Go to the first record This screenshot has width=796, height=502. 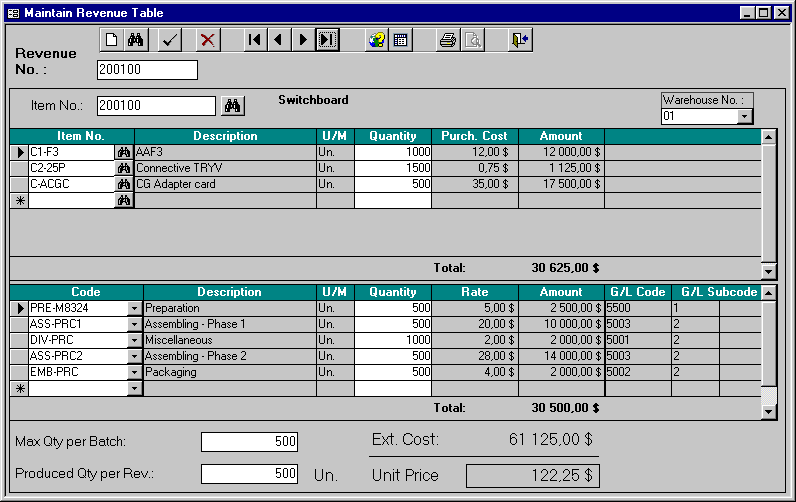[x=255, y=40]
